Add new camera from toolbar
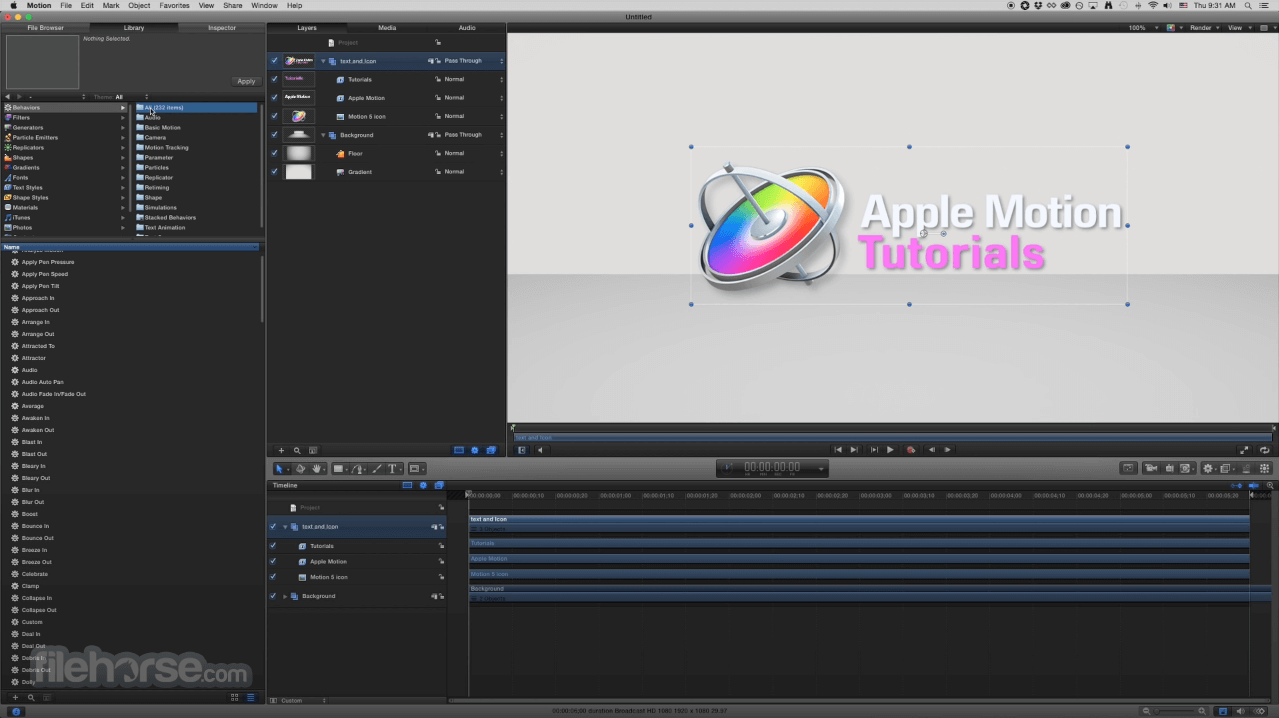The width and height of the screenshot is (1279, 718). [1150, 468]
